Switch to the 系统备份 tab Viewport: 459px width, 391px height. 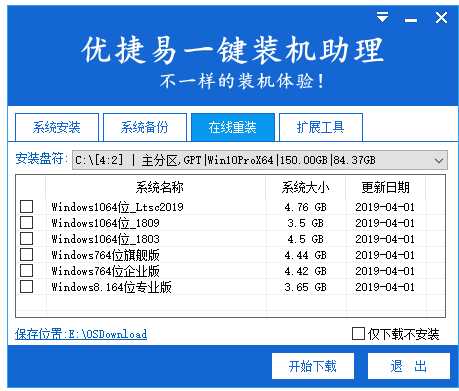tap(145, 127)
